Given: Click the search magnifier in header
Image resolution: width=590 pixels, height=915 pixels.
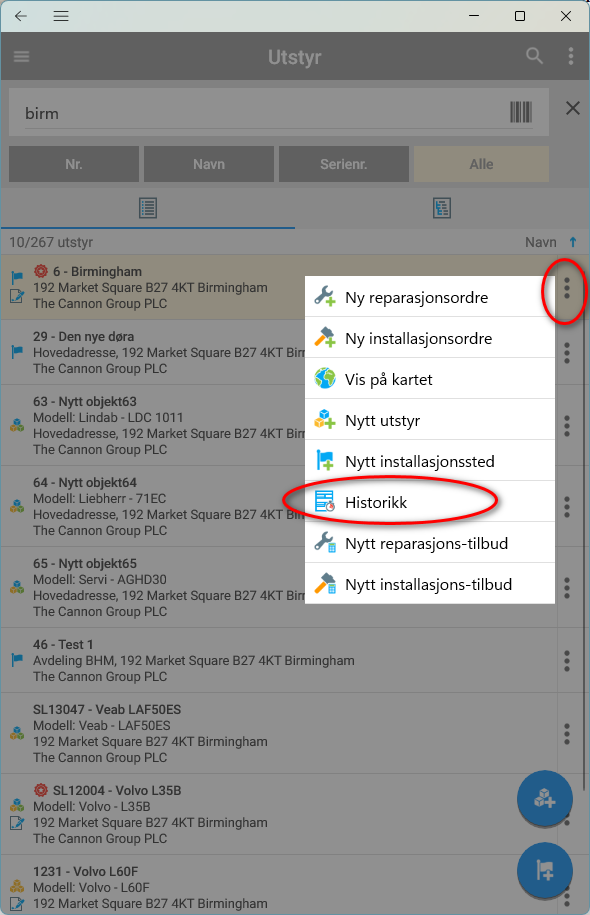Looking at the screenshot, I should tap(534, 56).
